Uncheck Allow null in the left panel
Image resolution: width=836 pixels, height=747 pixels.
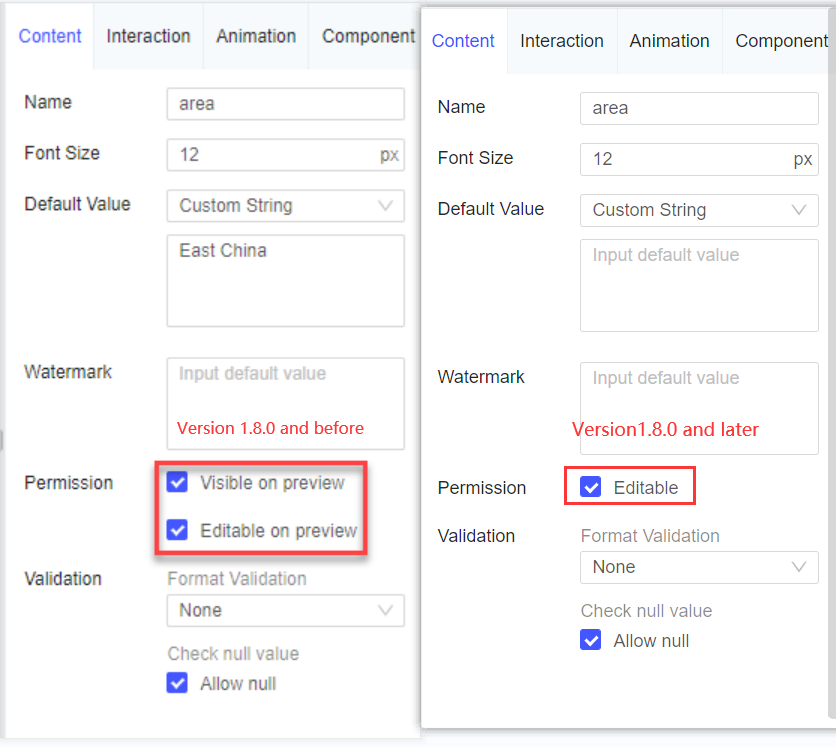pos(177,683)
